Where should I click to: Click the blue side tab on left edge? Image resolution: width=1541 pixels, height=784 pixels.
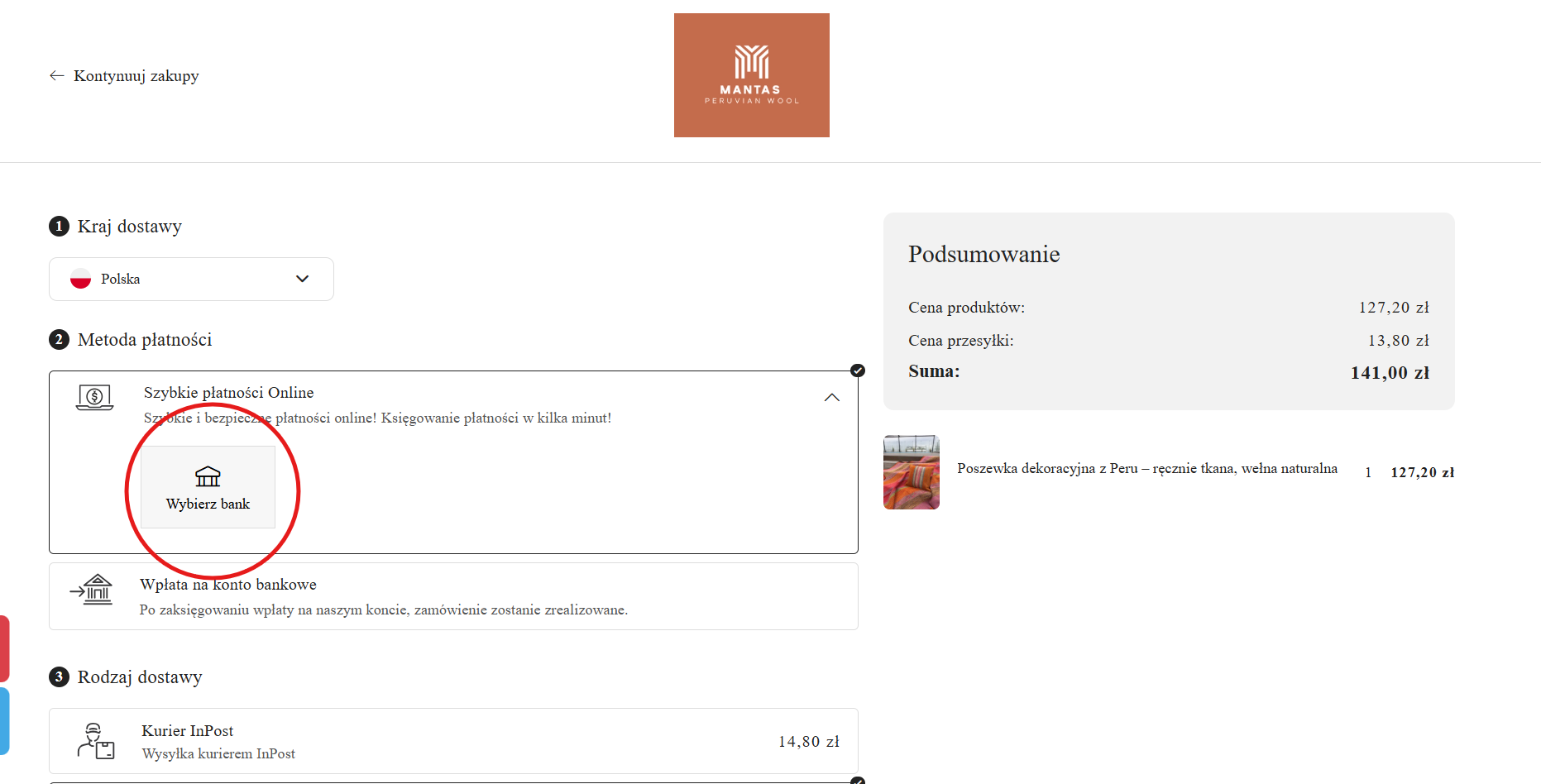(x=4, y=720)
